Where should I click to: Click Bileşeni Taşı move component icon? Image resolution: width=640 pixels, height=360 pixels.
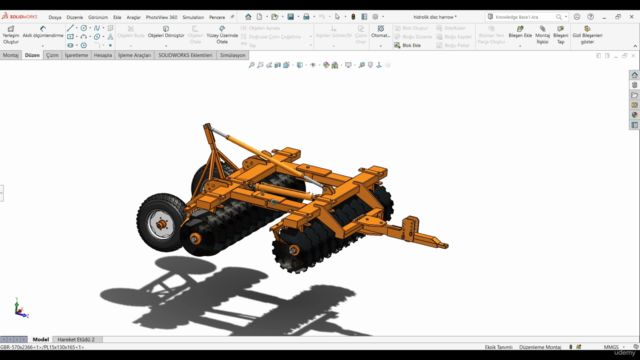560,29
